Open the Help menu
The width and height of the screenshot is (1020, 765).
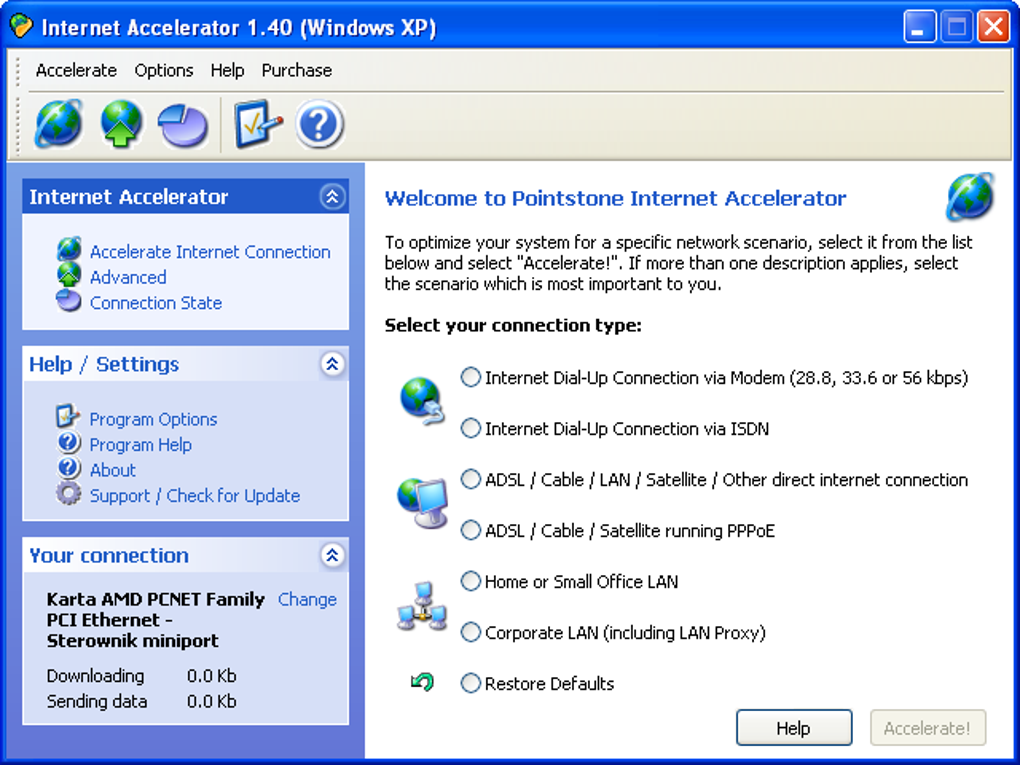pos(227,70)
